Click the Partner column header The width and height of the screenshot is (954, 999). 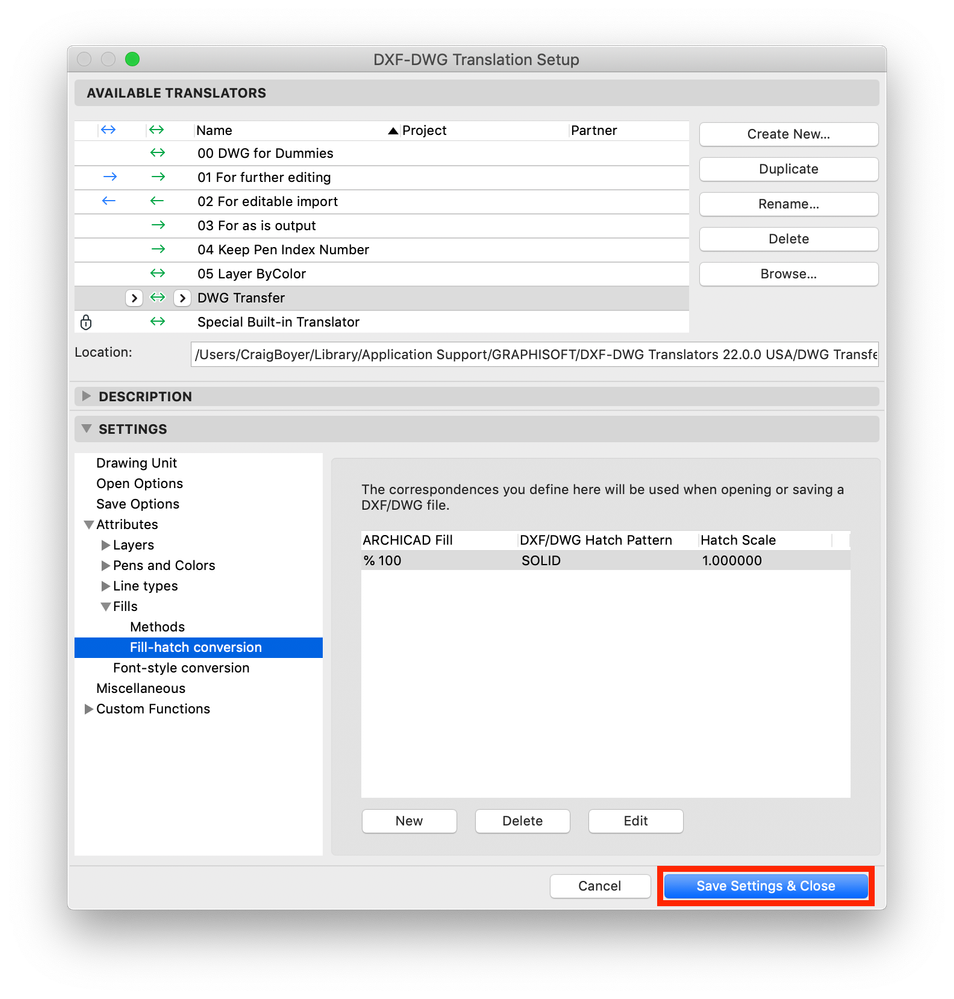(x=629, y=131)
